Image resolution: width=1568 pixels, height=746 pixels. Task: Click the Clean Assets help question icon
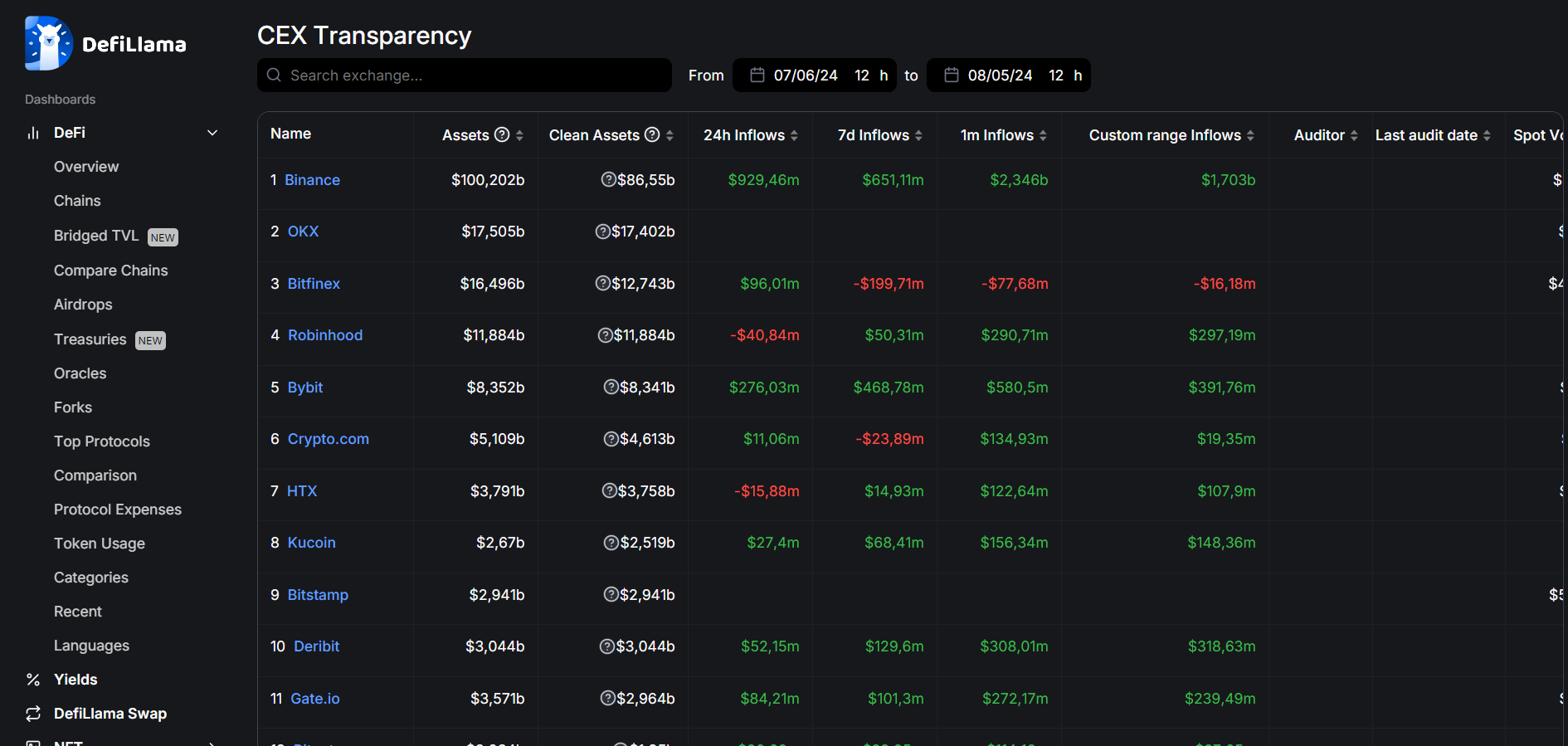click(x=652, y=134)
